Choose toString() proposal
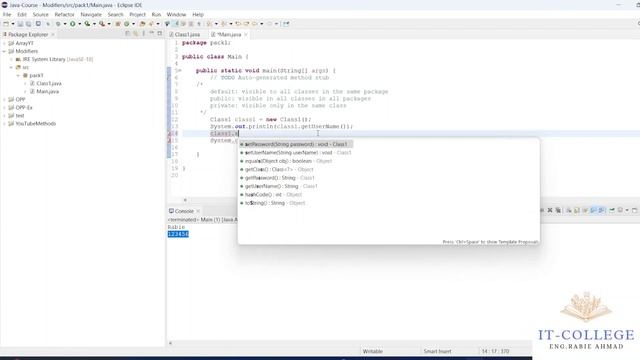 [x=273, y=203]
